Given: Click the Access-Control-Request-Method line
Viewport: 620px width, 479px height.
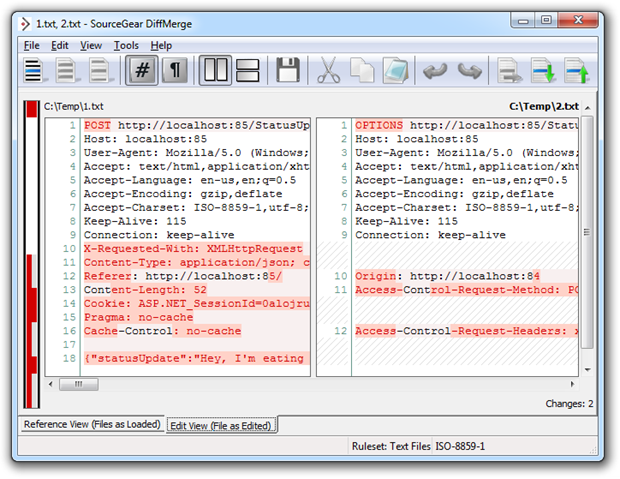Looking at the screenshot, I should (466, 290).
